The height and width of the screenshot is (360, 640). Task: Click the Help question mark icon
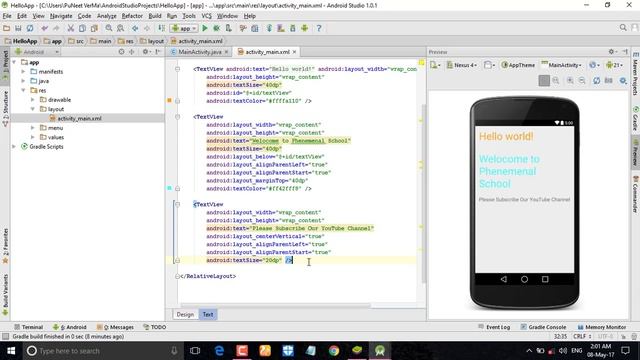pos(319,28)
